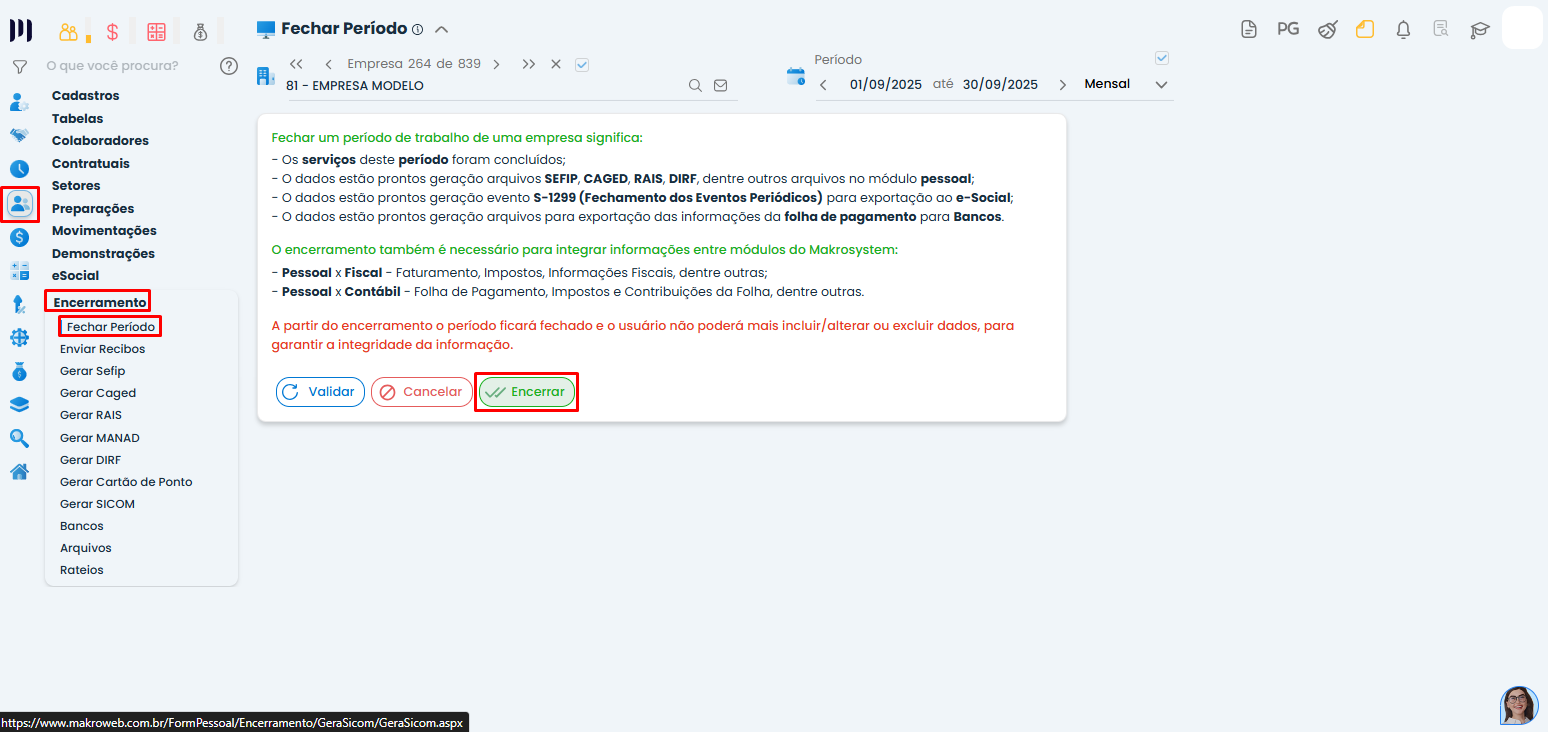Image resolution: width=1548 pixels, height=732 pixels.
Task: Open notifications bell icon
Action: coord(1403,29)
